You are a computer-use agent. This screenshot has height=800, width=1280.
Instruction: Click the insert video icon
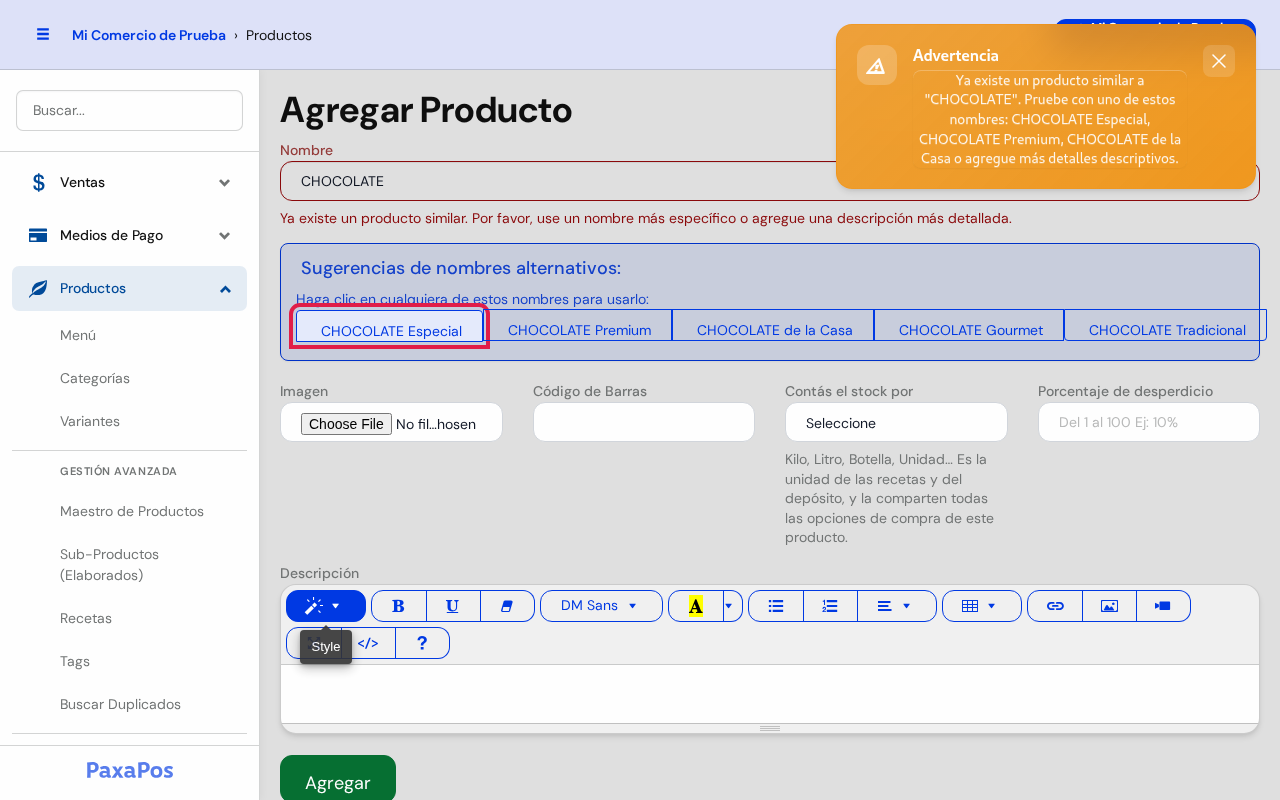1163,606
